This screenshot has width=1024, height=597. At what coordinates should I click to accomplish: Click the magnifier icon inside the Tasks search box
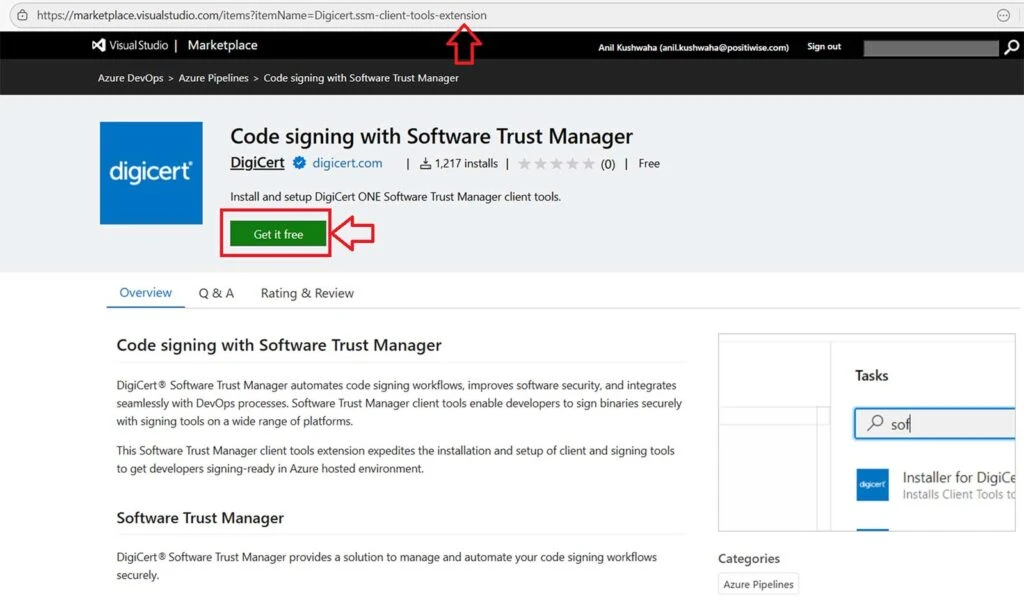point(874,423)
